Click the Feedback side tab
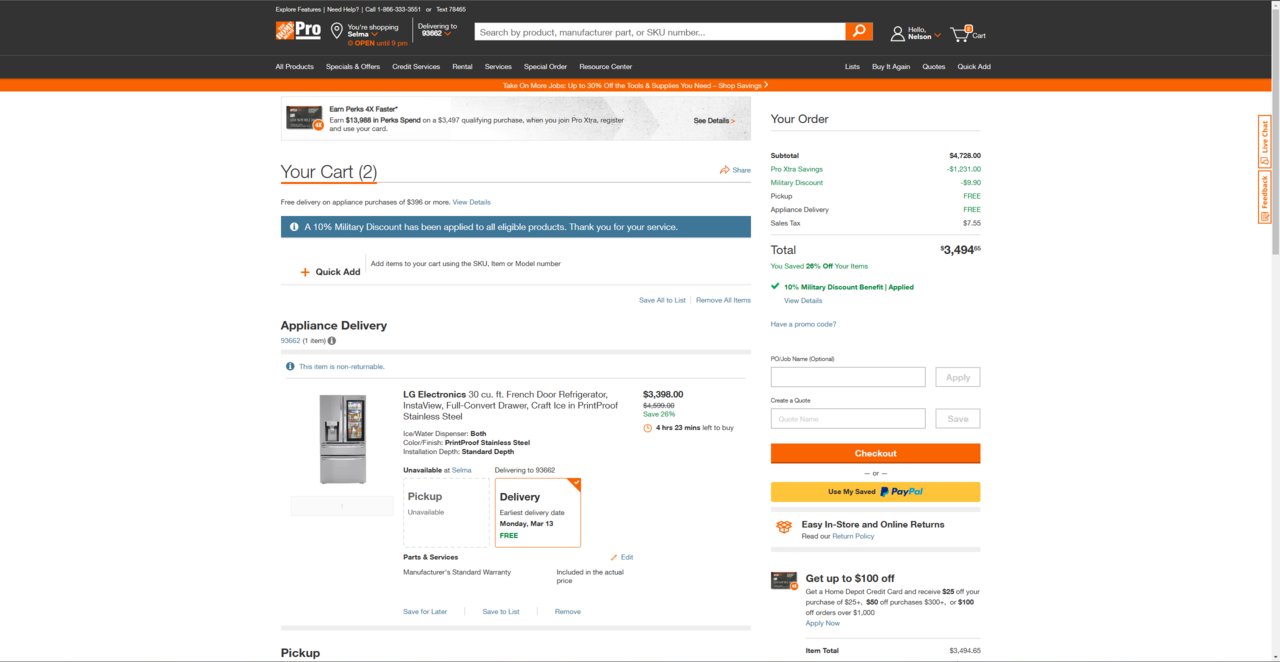1280x662 pixels. click(x=1264, y=197)
